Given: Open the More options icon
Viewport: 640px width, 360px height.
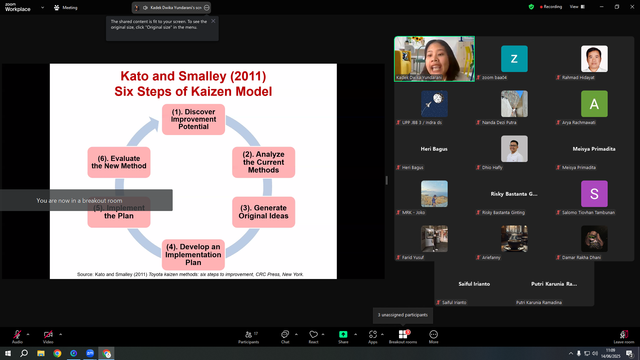Looking at the screenshot, I should (x=433, y=334).
